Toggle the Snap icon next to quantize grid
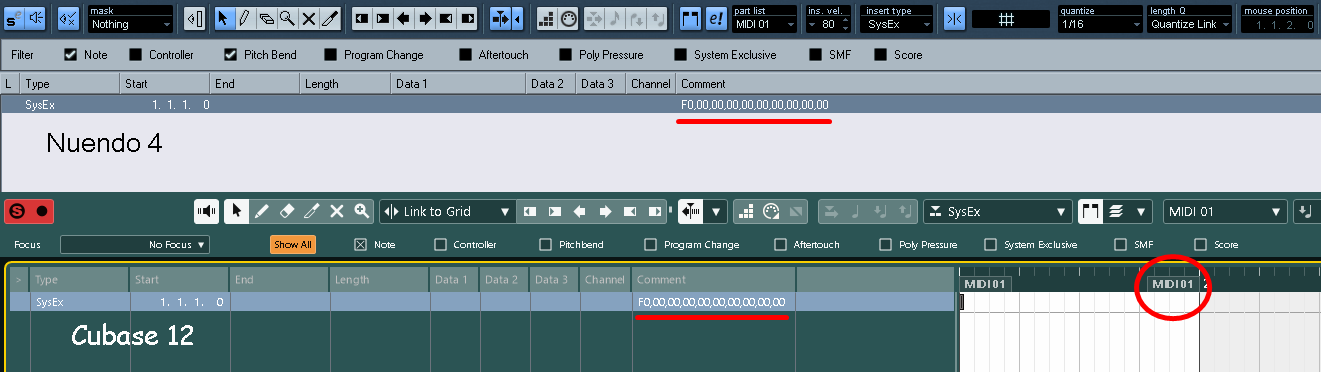 click(x=955, y=18)
